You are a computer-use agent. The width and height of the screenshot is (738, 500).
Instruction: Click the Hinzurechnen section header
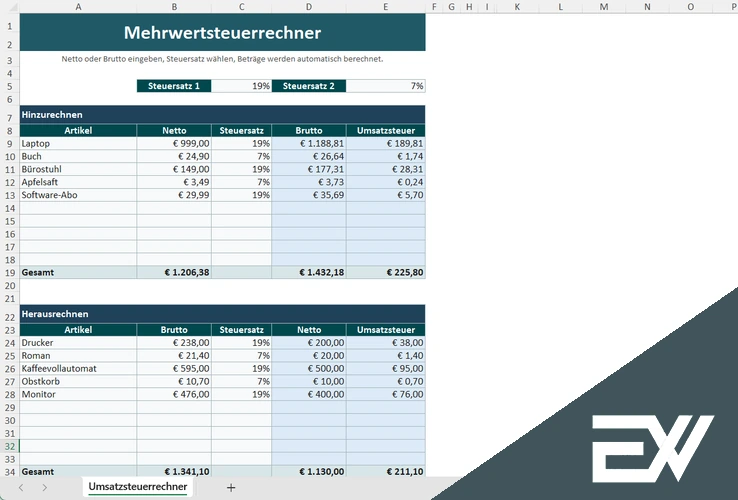[x=223, y=115]
